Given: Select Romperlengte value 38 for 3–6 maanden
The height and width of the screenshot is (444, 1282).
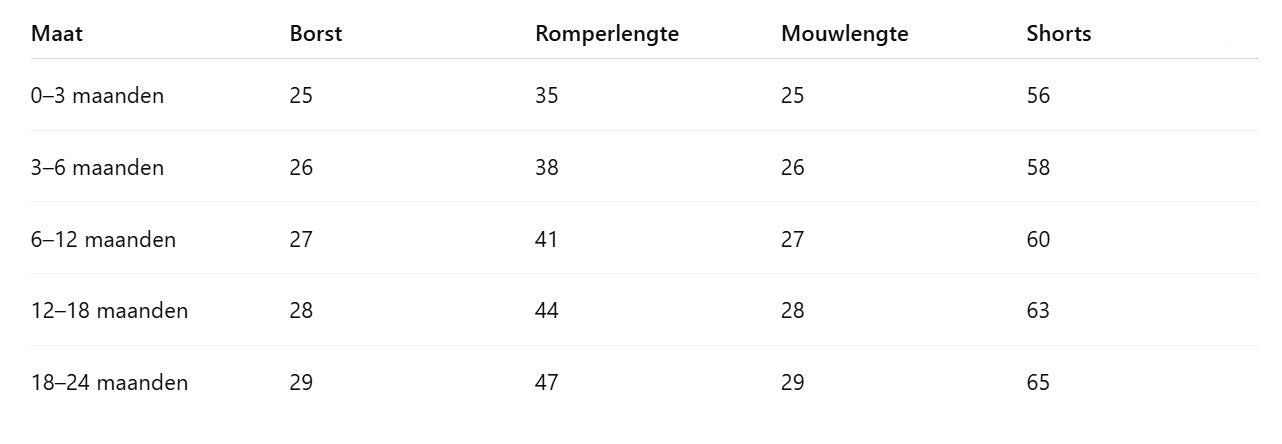Looking at the screenshot, I should click(547, 168).
